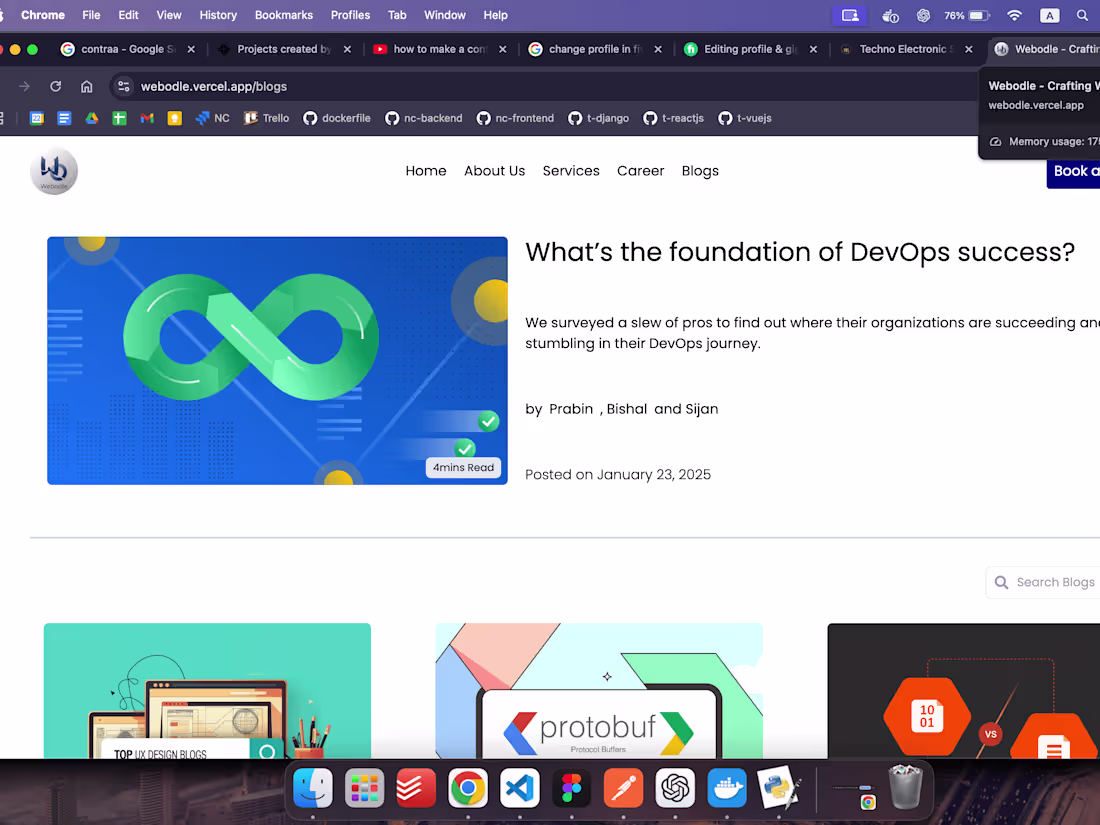1100x825 pixels.
Task: Click into the Search Blogs field
Action: (1044, 582)
